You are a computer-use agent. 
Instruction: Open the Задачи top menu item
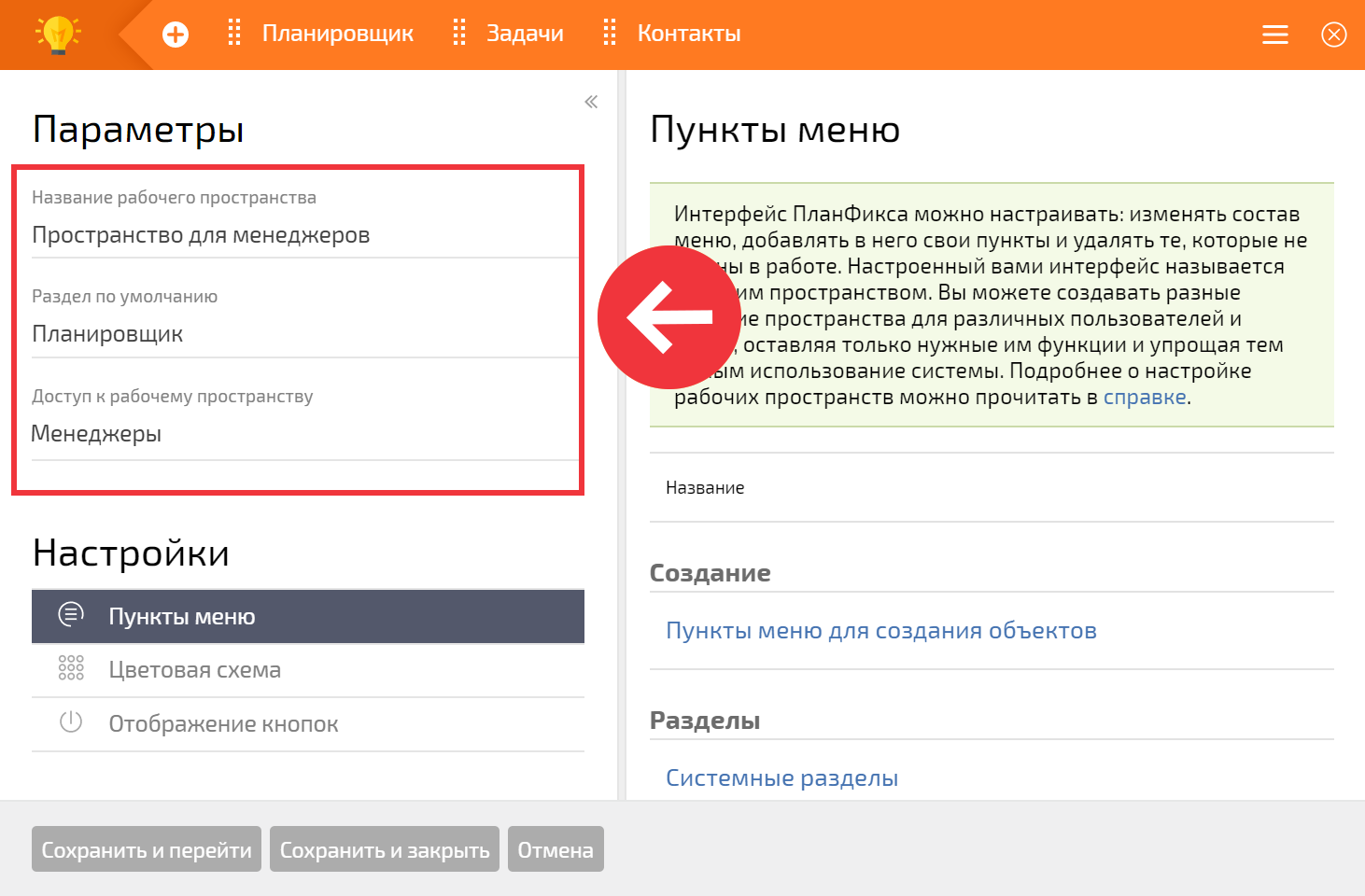[525, 34]
